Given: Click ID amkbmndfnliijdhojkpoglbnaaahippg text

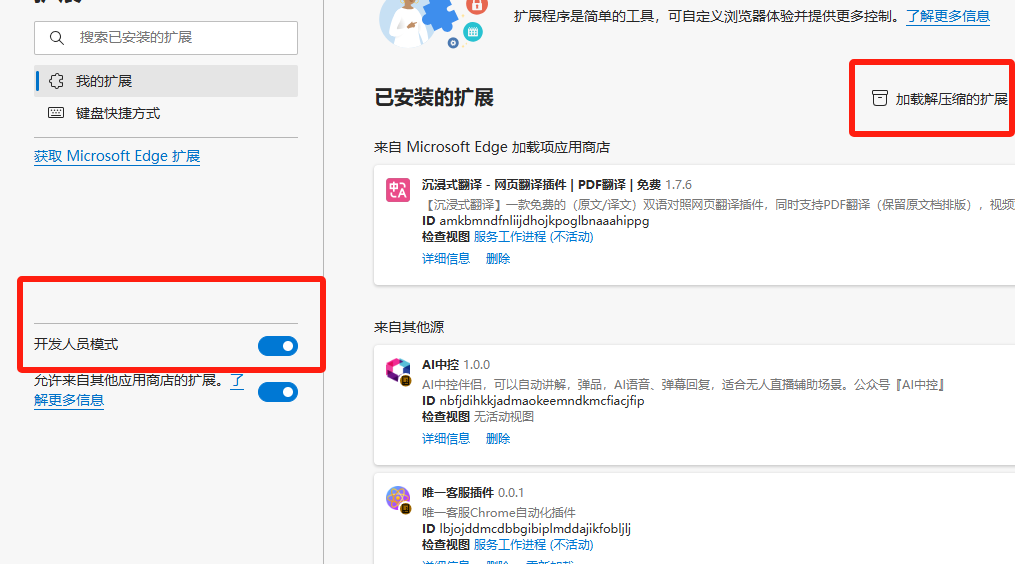Looking at the screenshot, I should [x=535, y=221].
